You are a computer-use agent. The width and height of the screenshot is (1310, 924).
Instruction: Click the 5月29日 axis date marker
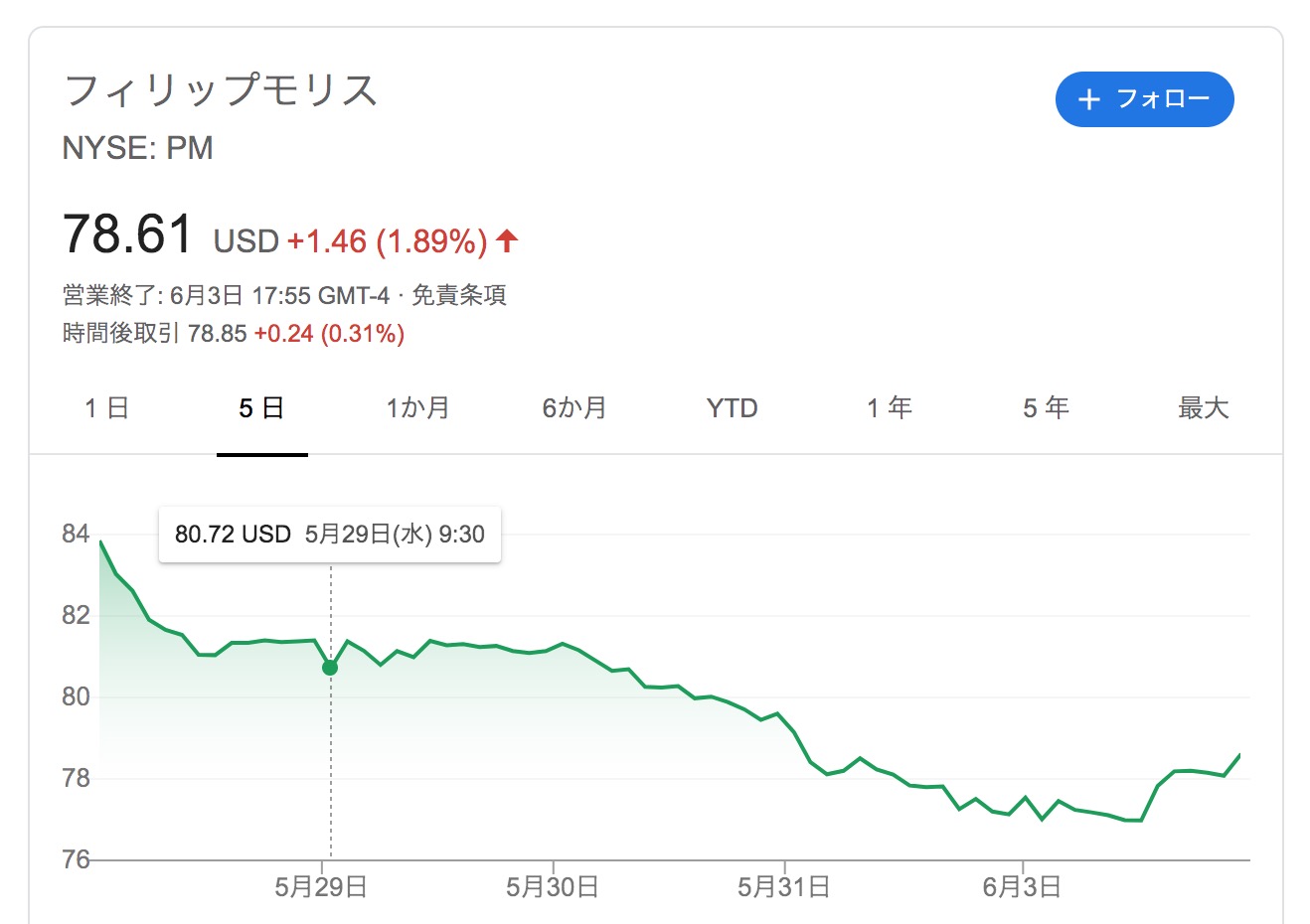(321, 886)
